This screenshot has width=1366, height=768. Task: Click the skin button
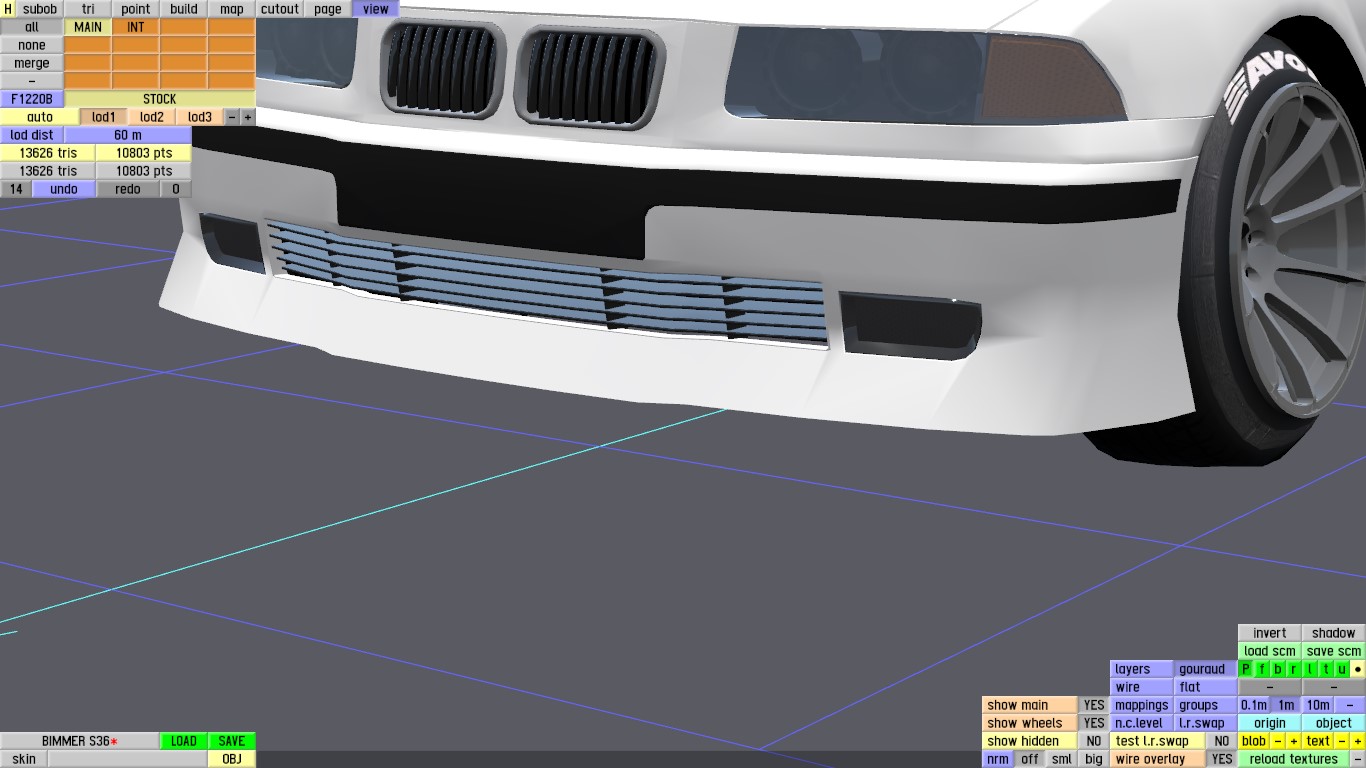(x=24, y=759)
